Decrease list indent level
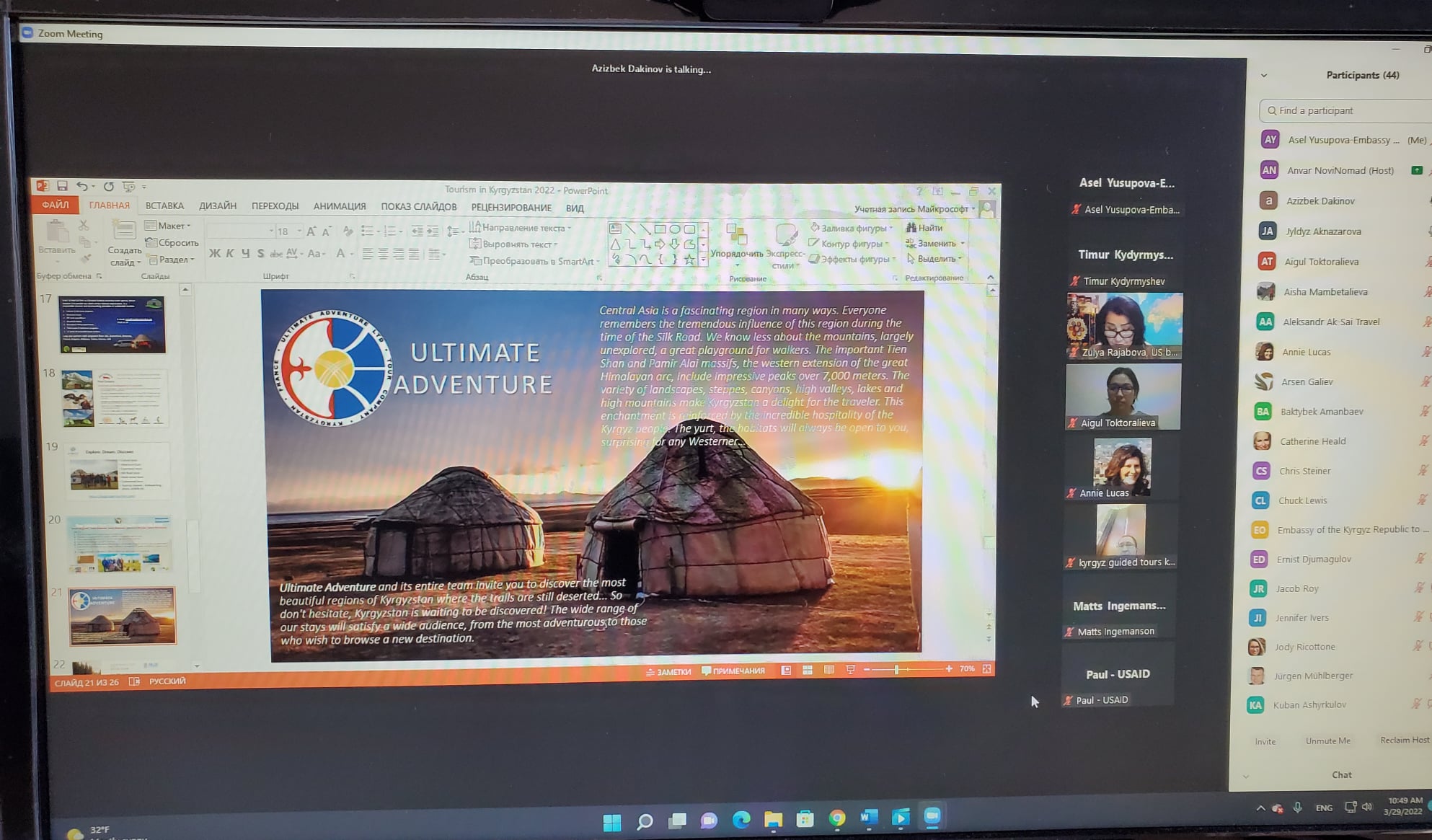Viewport: 1432px width, 840px height. [417, 231]
